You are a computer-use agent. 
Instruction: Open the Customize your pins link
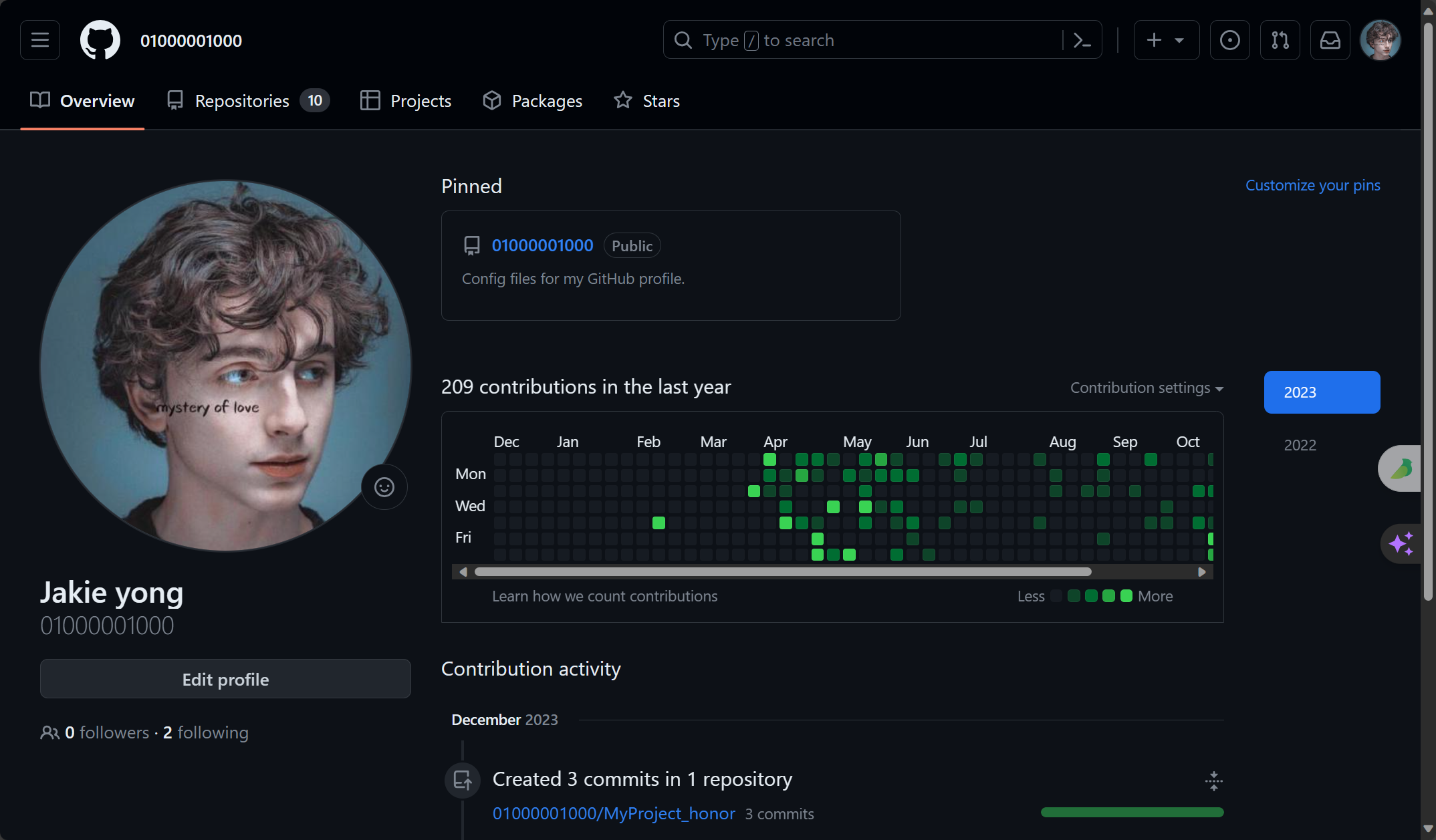pos(1312,185)
